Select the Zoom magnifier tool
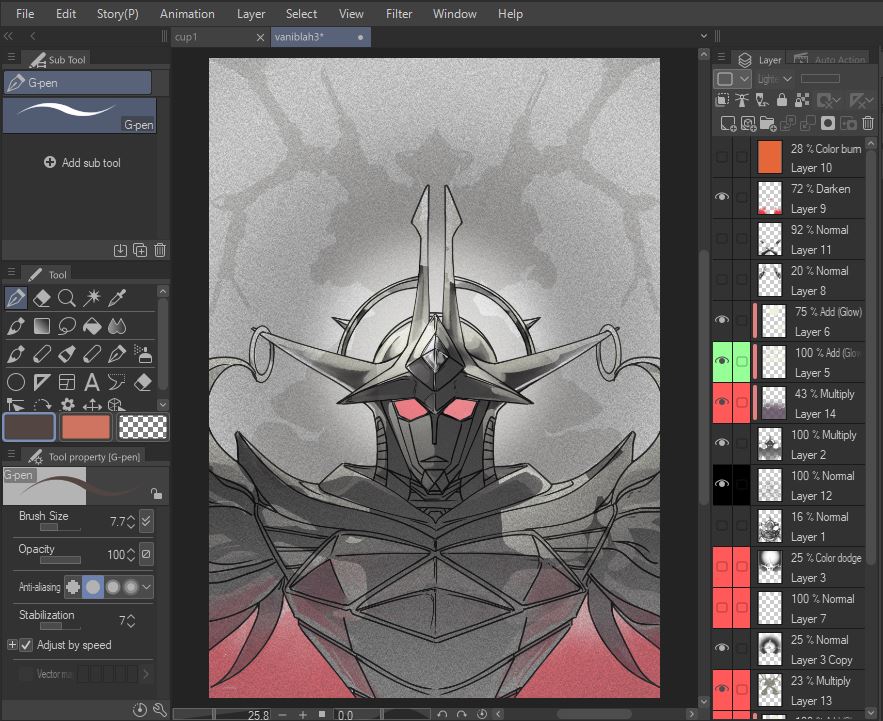Viewport: 883px width, 721px height. click(67, 298)
